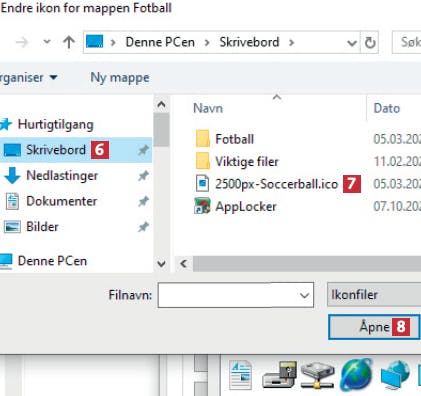The image size is (421, 396).
Task: Expand the address bar history dropdown
Action: pyautogui.click(x=352, y=43)
